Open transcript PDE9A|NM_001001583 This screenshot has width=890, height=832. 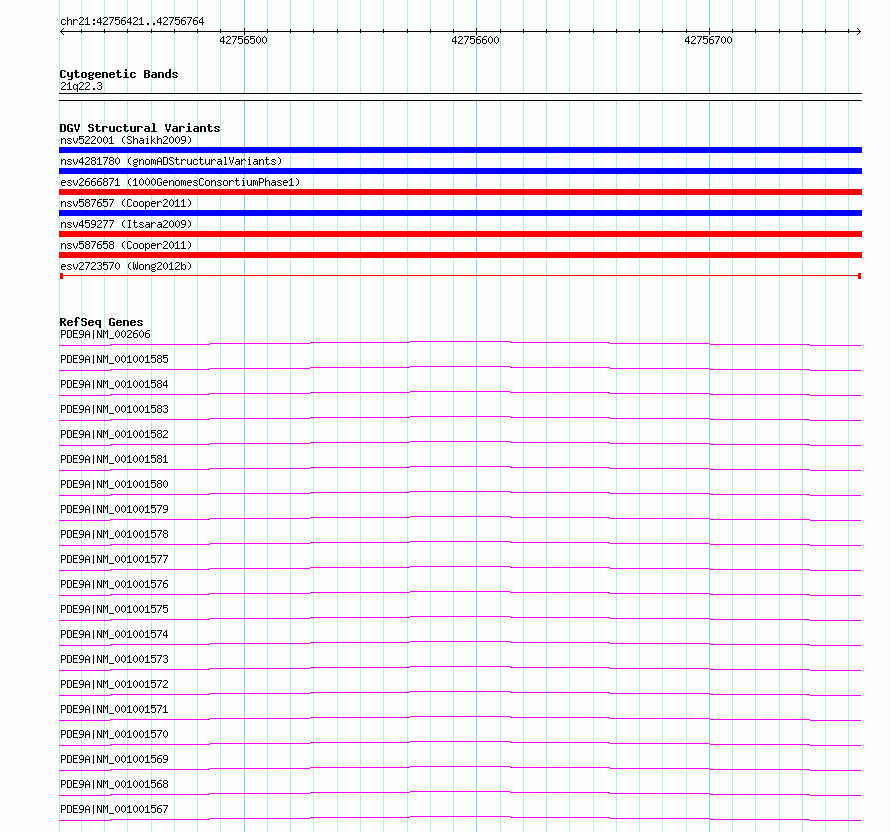[x=114, y=409]
